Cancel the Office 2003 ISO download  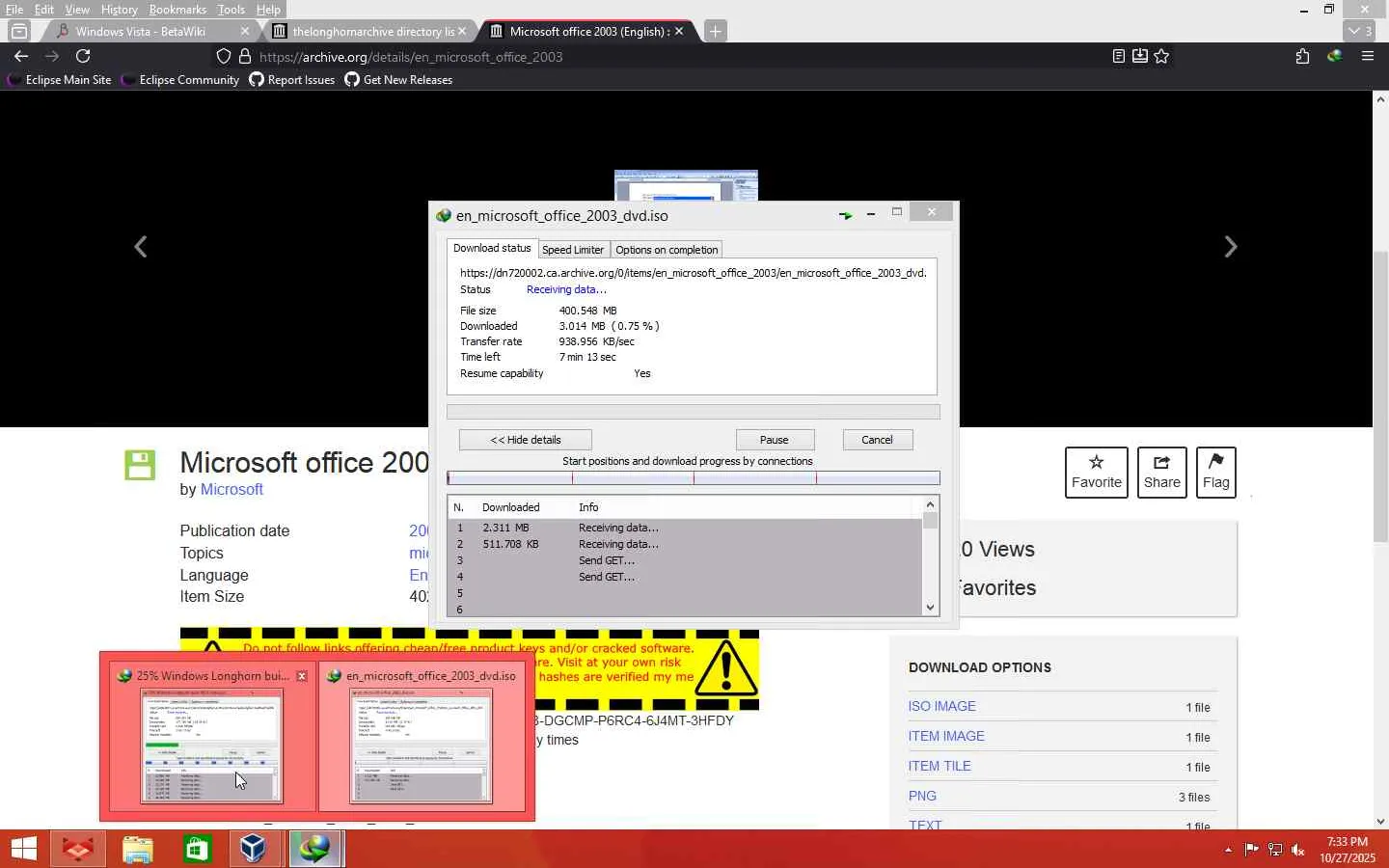(x=877, y=440)
